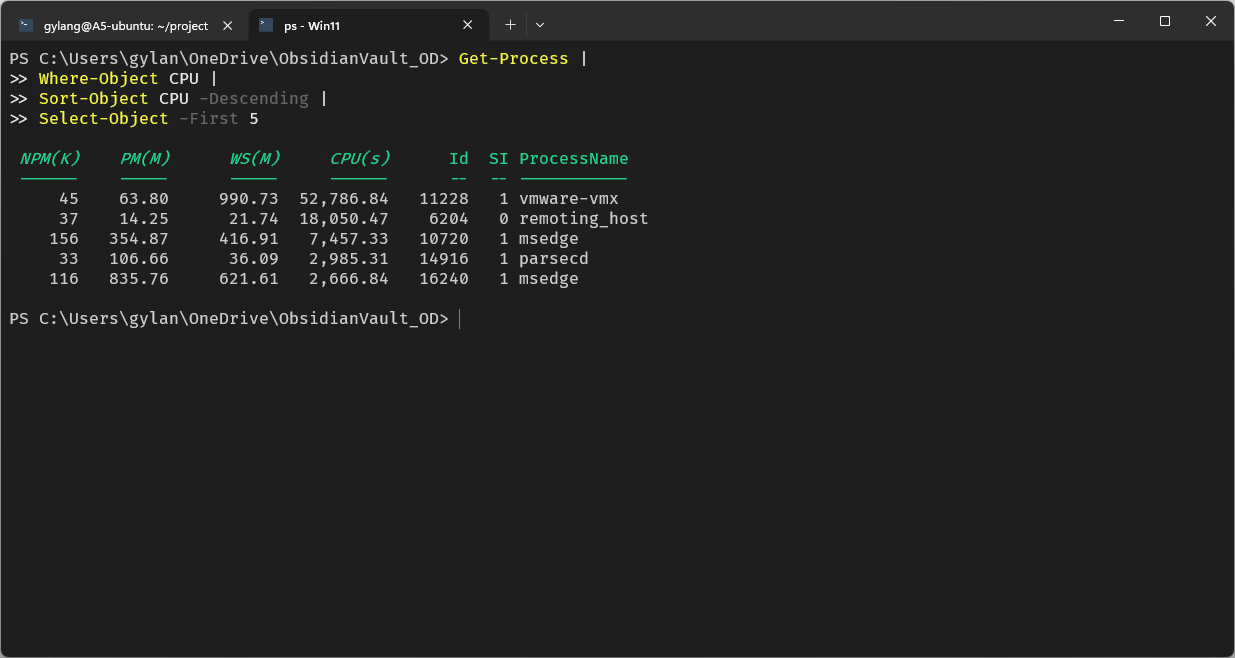
Task: Click the PowerShell icon on the ps - Win11 tab
Action: (x=266, y=25)
